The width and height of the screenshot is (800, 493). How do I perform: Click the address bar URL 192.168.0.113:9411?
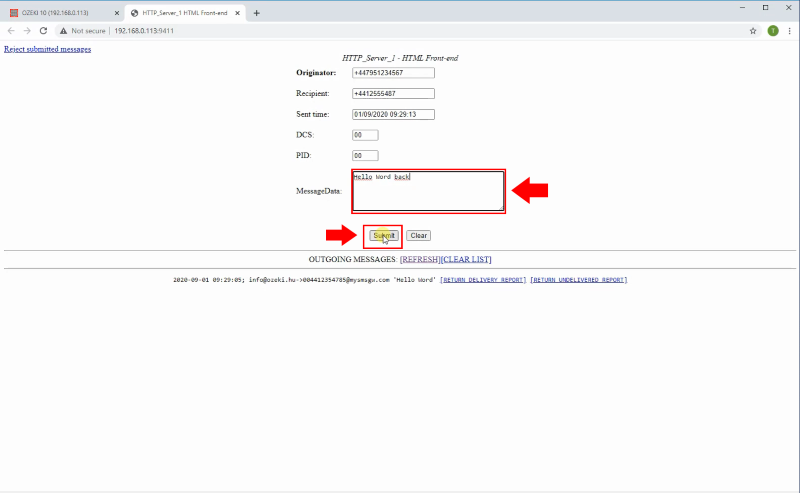coord(144,31)
